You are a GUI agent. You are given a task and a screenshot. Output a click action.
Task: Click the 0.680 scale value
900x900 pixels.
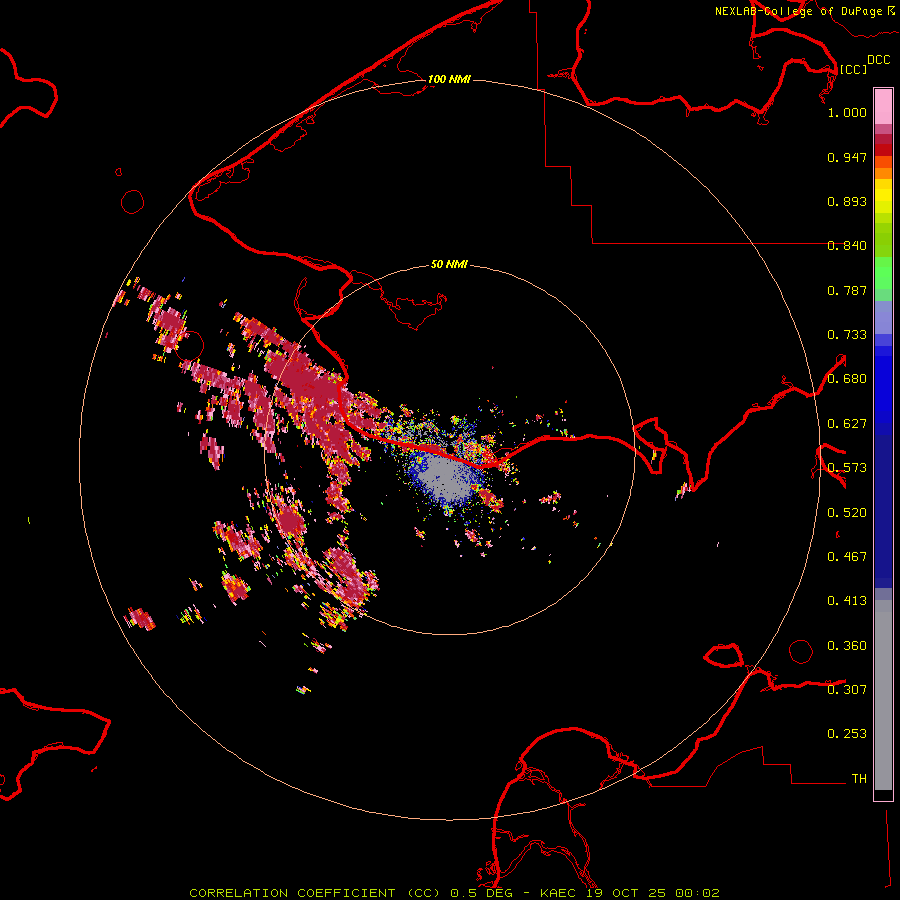[x=847, y=379]
